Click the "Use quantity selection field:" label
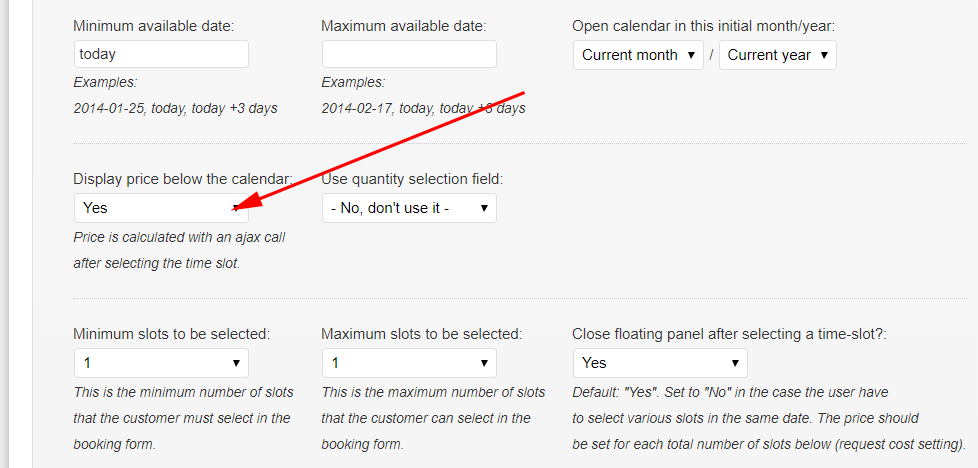 (412, 179)
